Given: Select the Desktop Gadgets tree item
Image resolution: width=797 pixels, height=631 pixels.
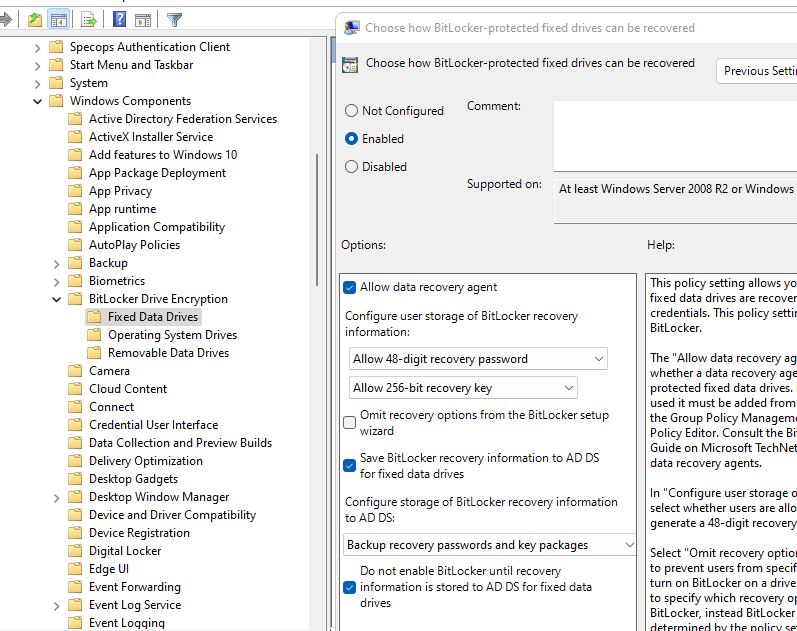Looking at the screenshot, I should point(133,478).
